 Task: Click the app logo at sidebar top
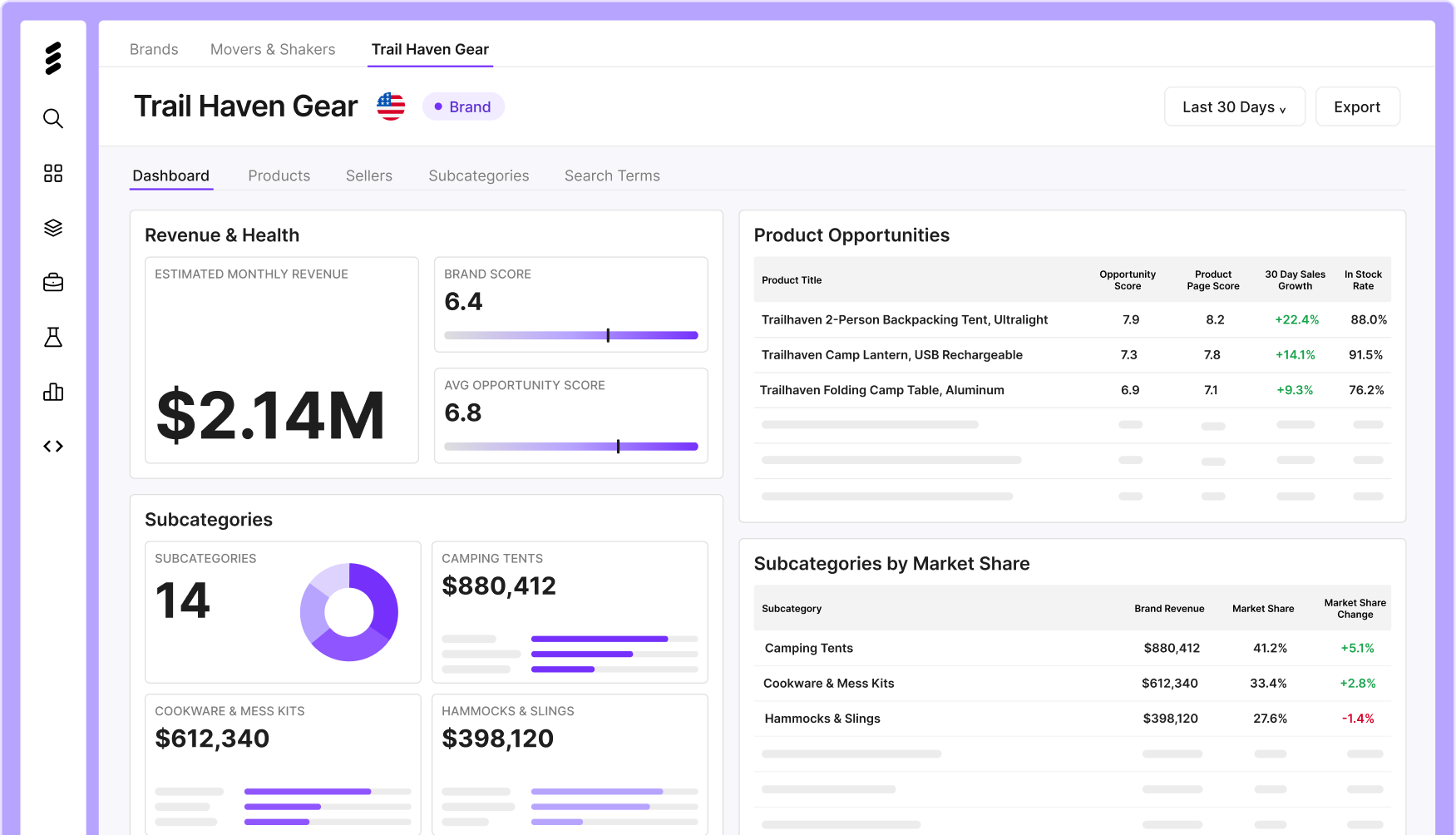pos(53,58)
